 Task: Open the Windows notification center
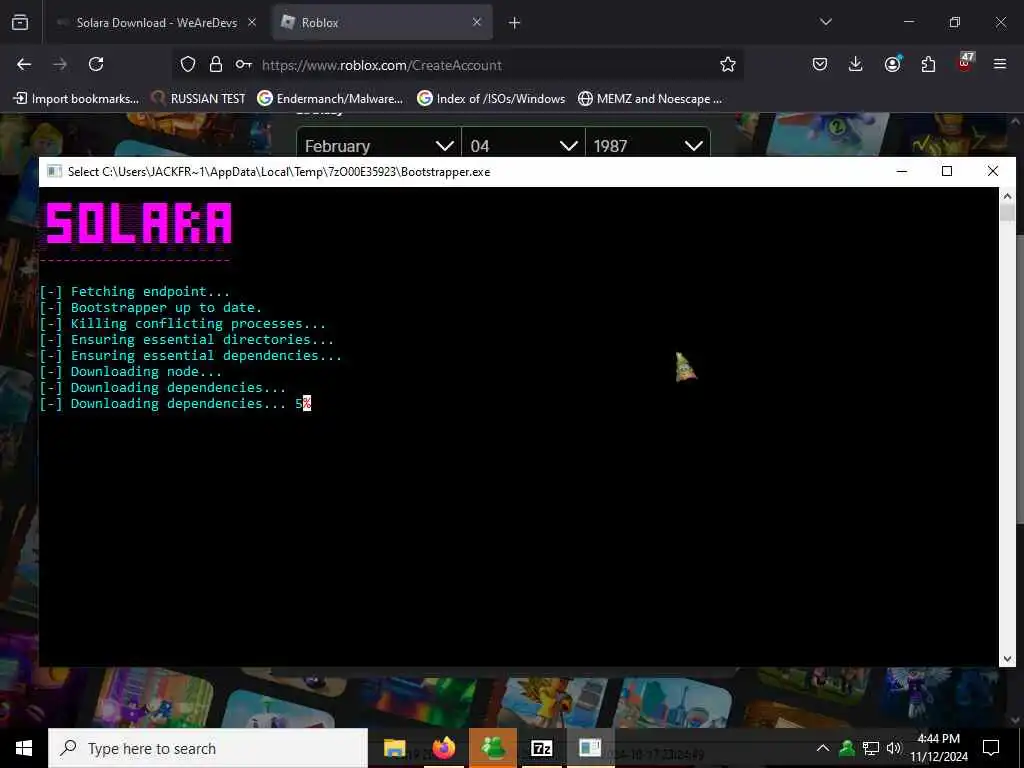tap(991, 748)
